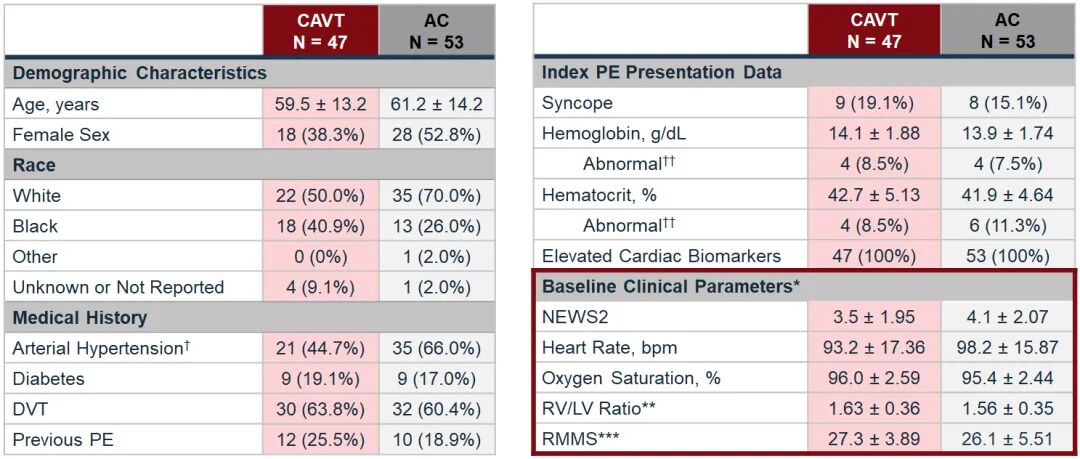Select the Demographic Characteristics section header
This screenshot has height=459, width=1080.
[139, 73]
